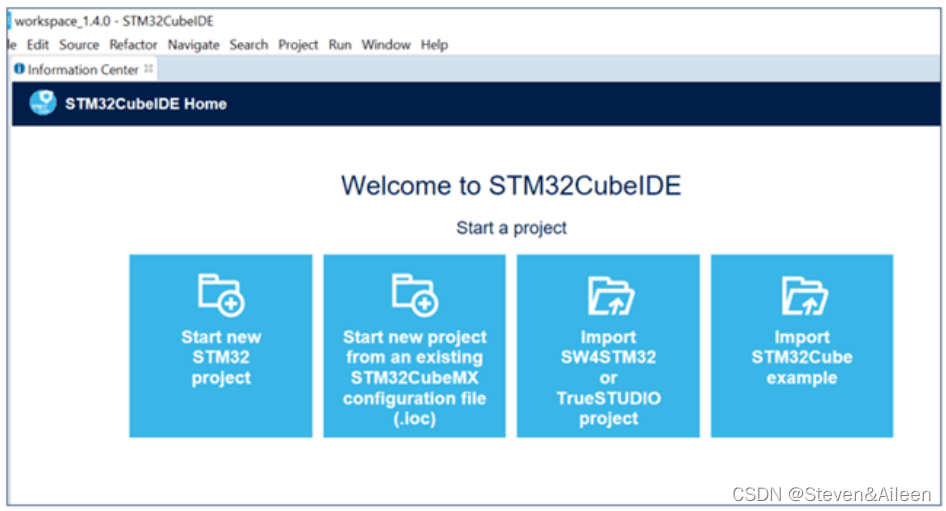Open the Navigate menu
946x511 pixels.
coord(194,45)
